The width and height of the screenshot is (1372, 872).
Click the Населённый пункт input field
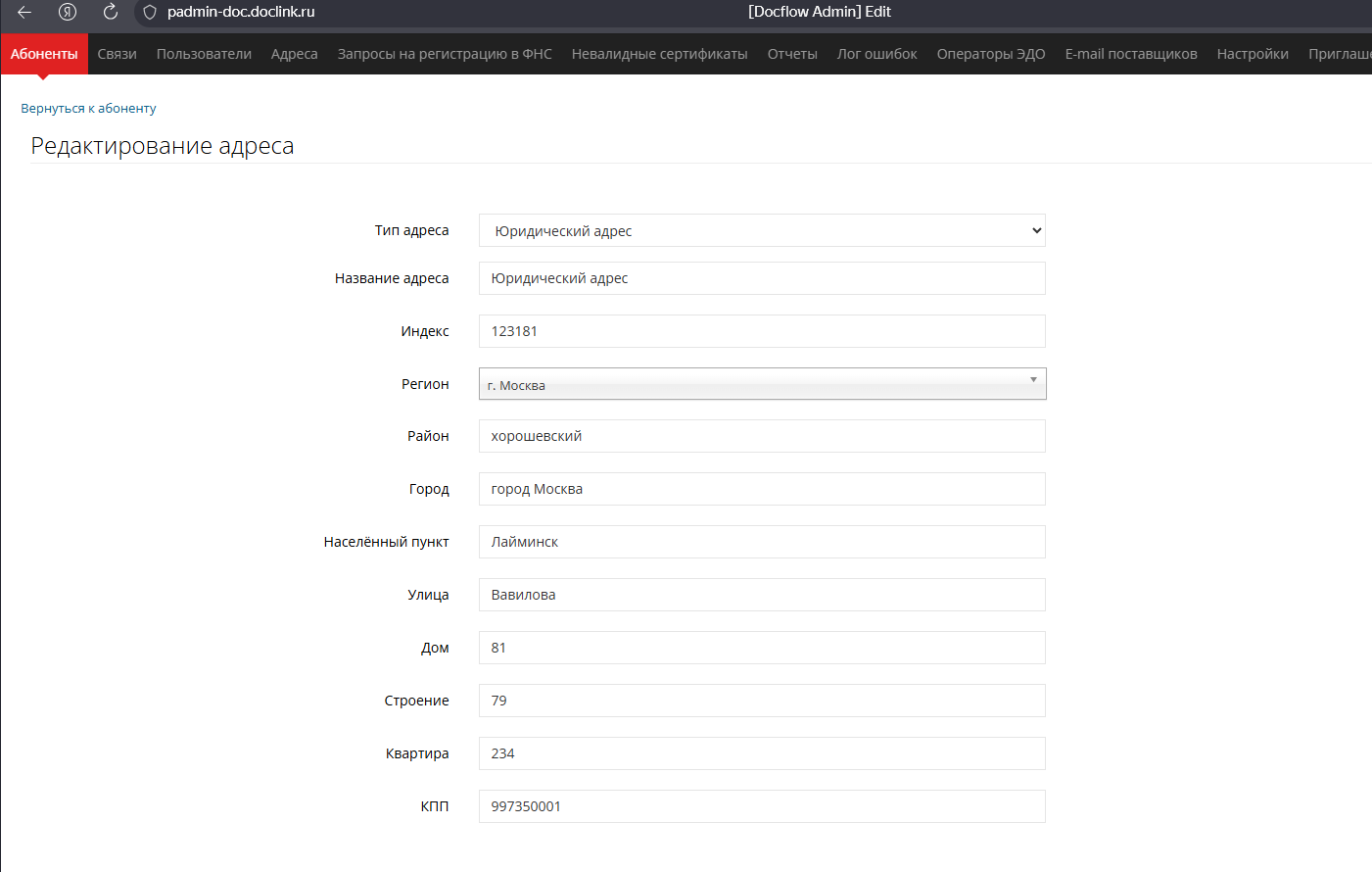(761, 542)
